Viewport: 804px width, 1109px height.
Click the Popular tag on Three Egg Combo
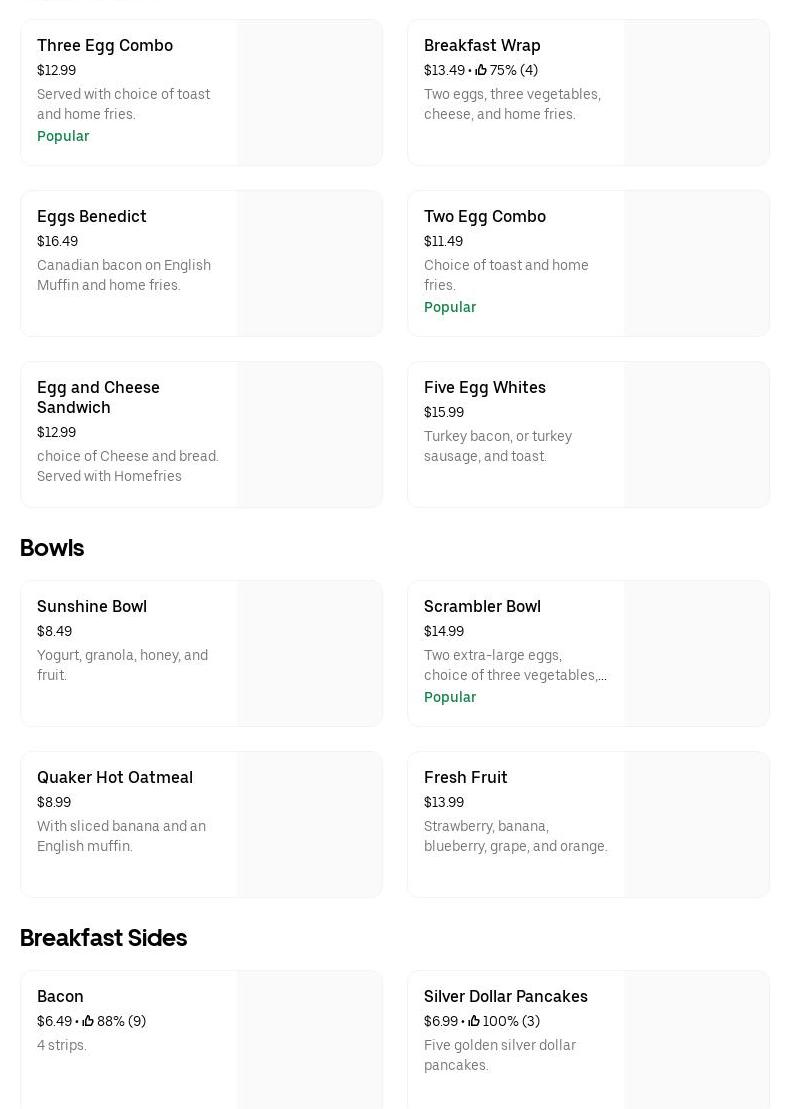click(63, 136)
